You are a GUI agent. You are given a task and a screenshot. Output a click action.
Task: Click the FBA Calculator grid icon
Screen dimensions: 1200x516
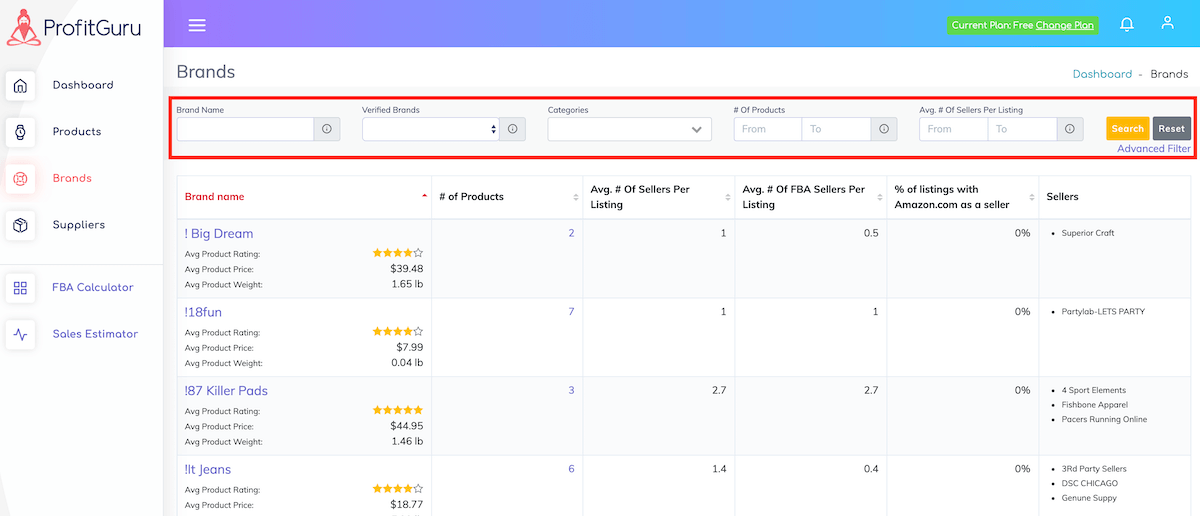point(20,288)
